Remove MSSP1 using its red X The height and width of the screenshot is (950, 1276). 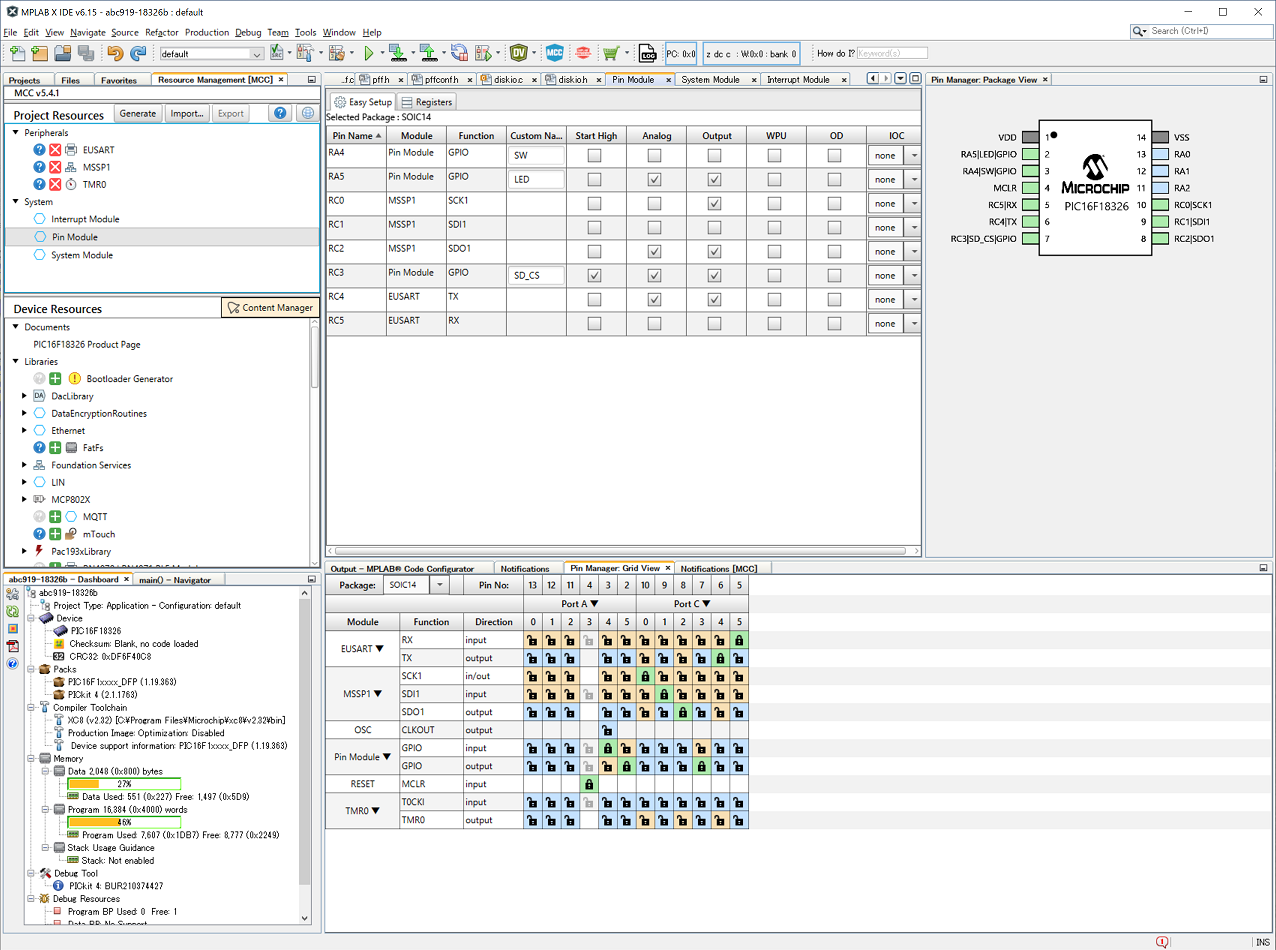pyautogui.click(x=55, y=167)
